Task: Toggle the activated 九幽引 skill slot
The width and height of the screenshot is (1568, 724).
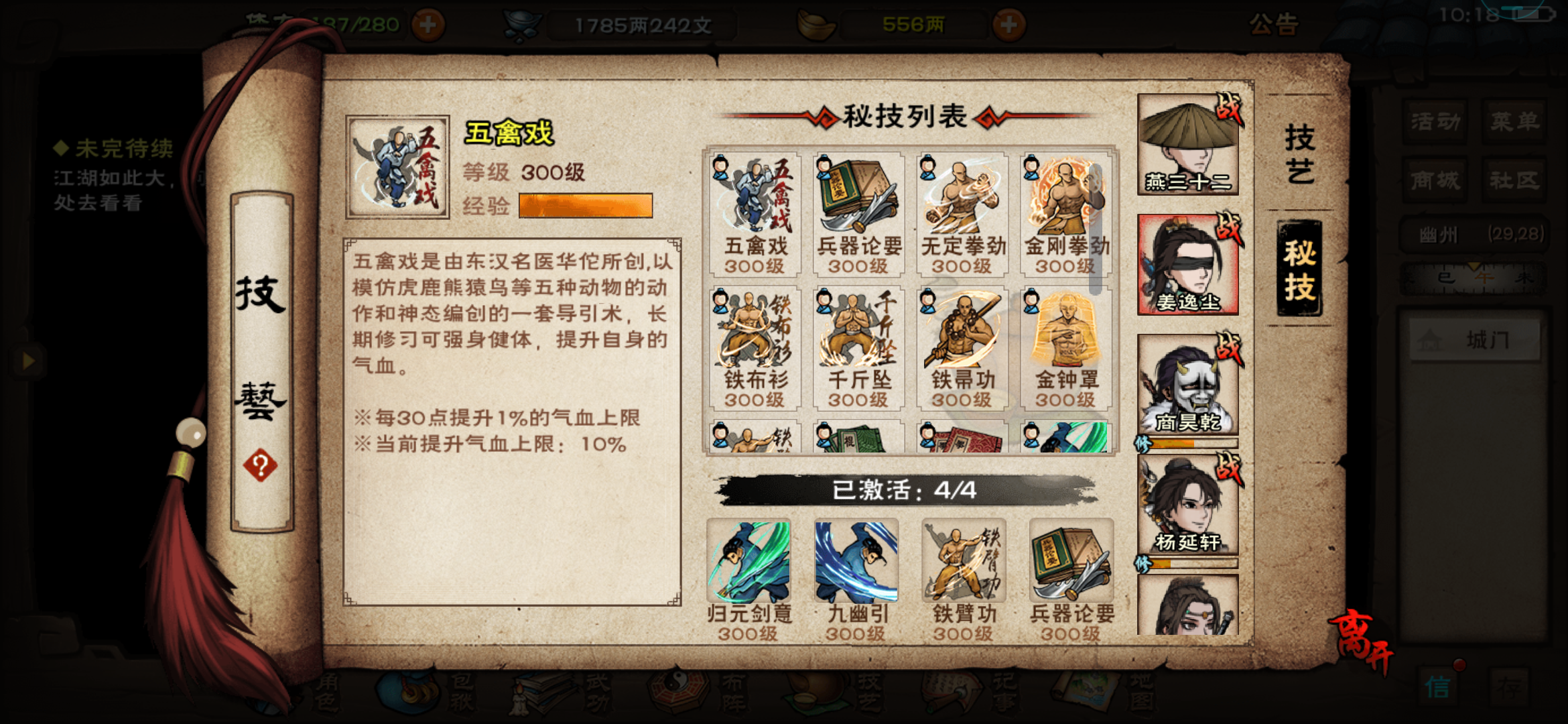Action: coord(856,579)
